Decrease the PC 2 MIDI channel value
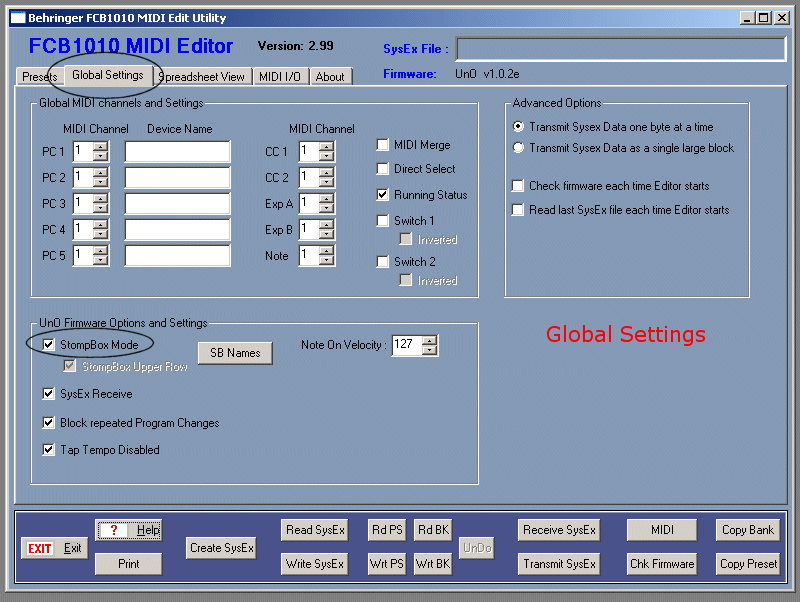 101,183
